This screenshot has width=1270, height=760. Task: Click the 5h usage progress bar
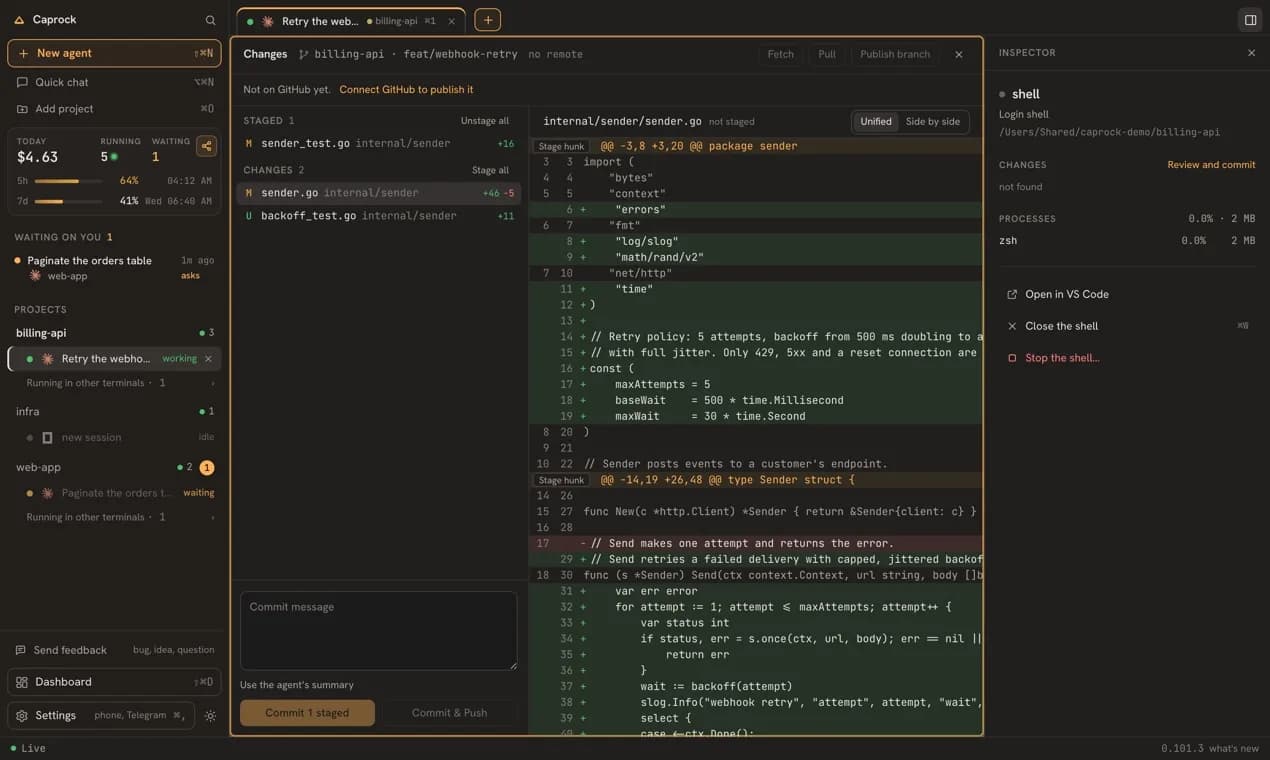point(70,181)
